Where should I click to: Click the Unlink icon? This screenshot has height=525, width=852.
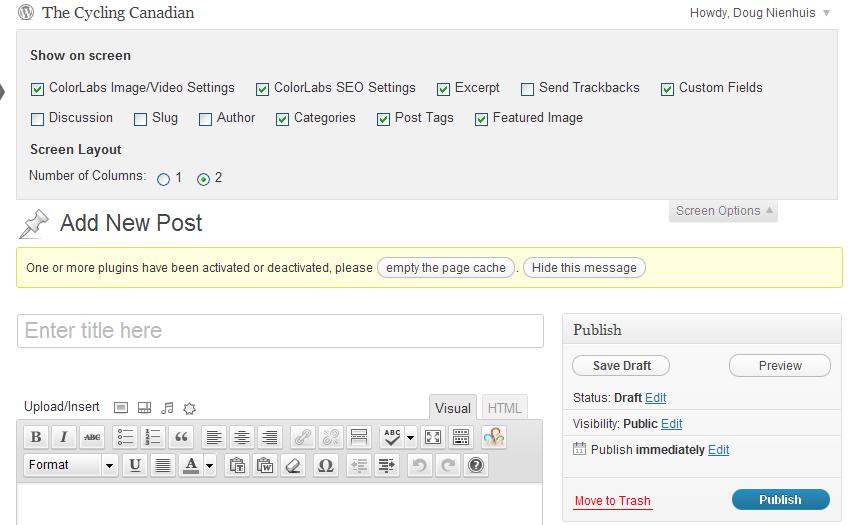331,437
